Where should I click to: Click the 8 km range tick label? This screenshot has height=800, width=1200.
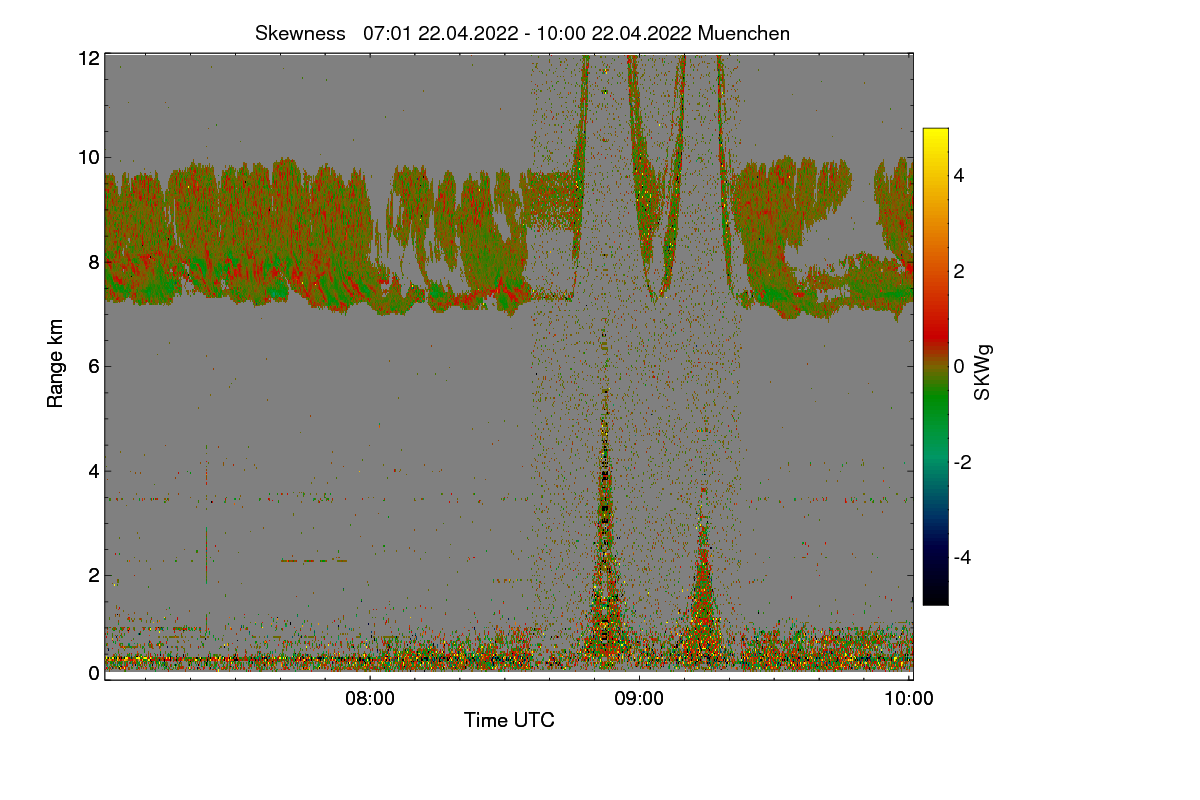coord(94,262)
